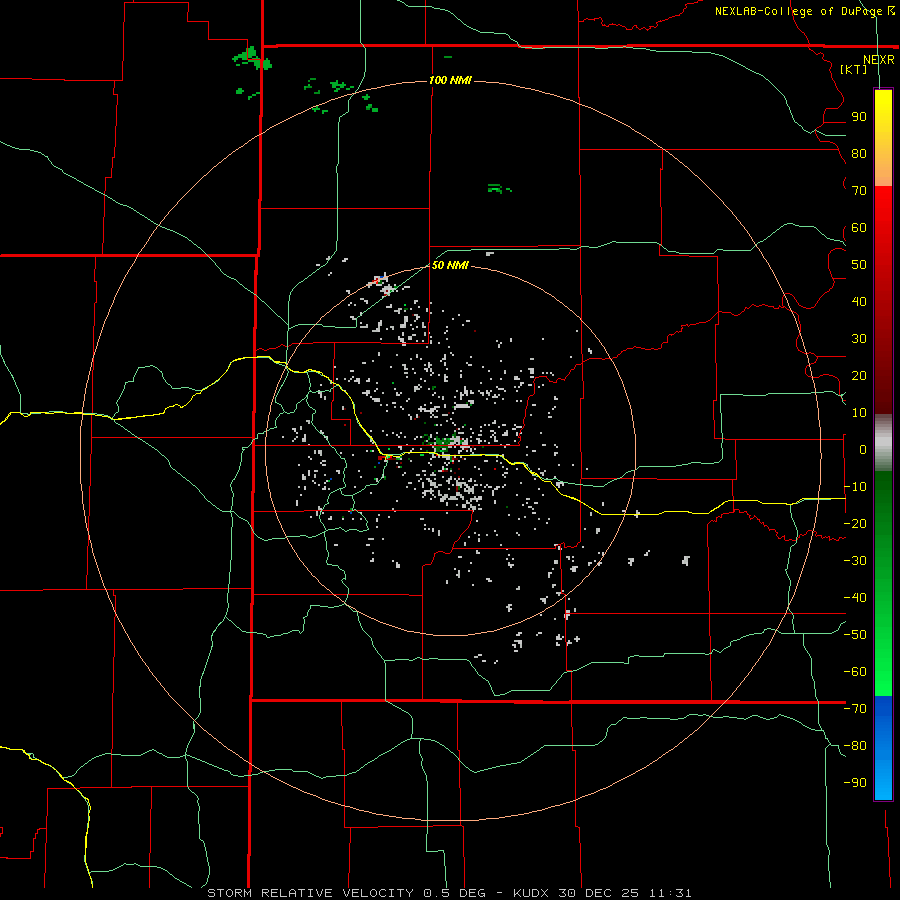Screen dimensions: 900x900
Task: Select the positive 90 knots scale label
Action: 859,117
